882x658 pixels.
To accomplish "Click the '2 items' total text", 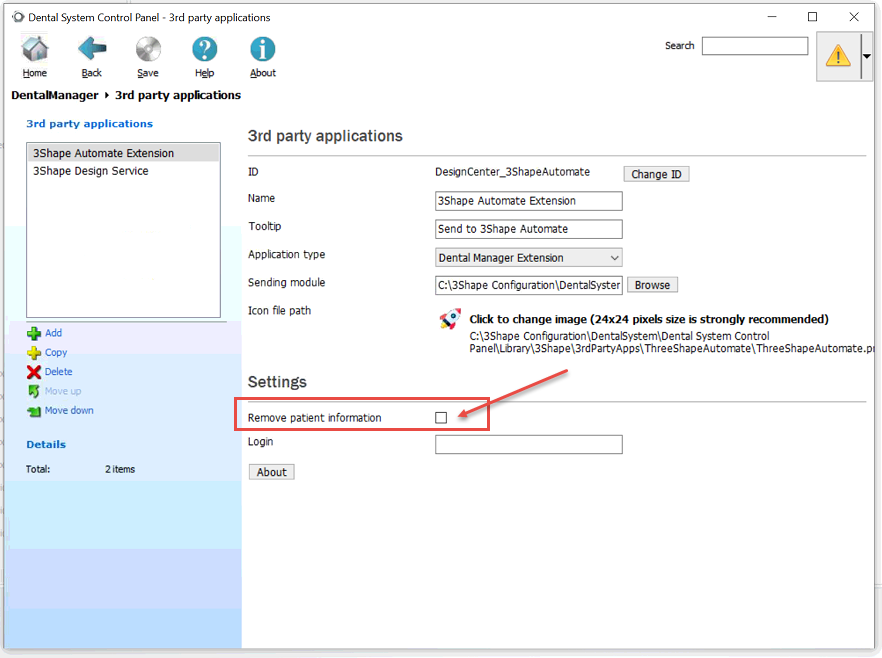I will click(x=120, y=469).
